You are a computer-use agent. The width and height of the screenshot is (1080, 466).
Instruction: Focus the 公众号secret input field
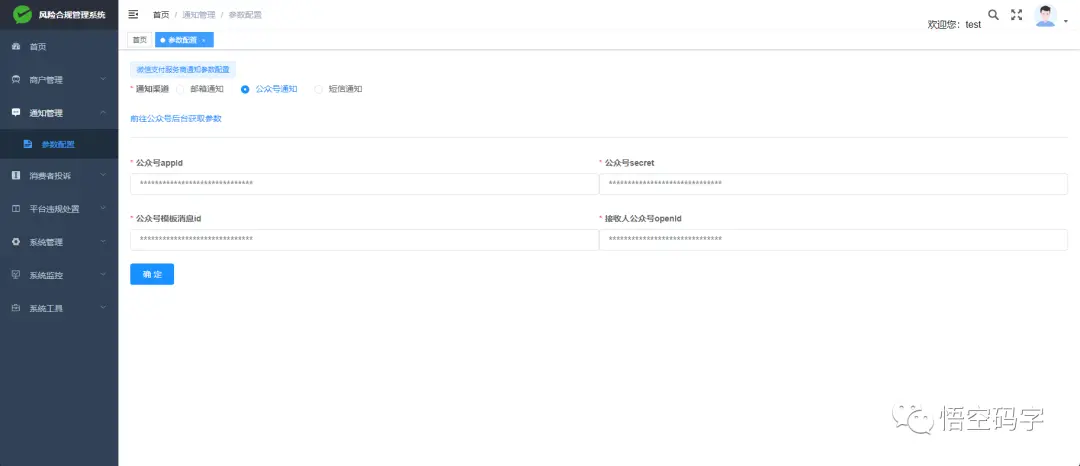point(833,184)
